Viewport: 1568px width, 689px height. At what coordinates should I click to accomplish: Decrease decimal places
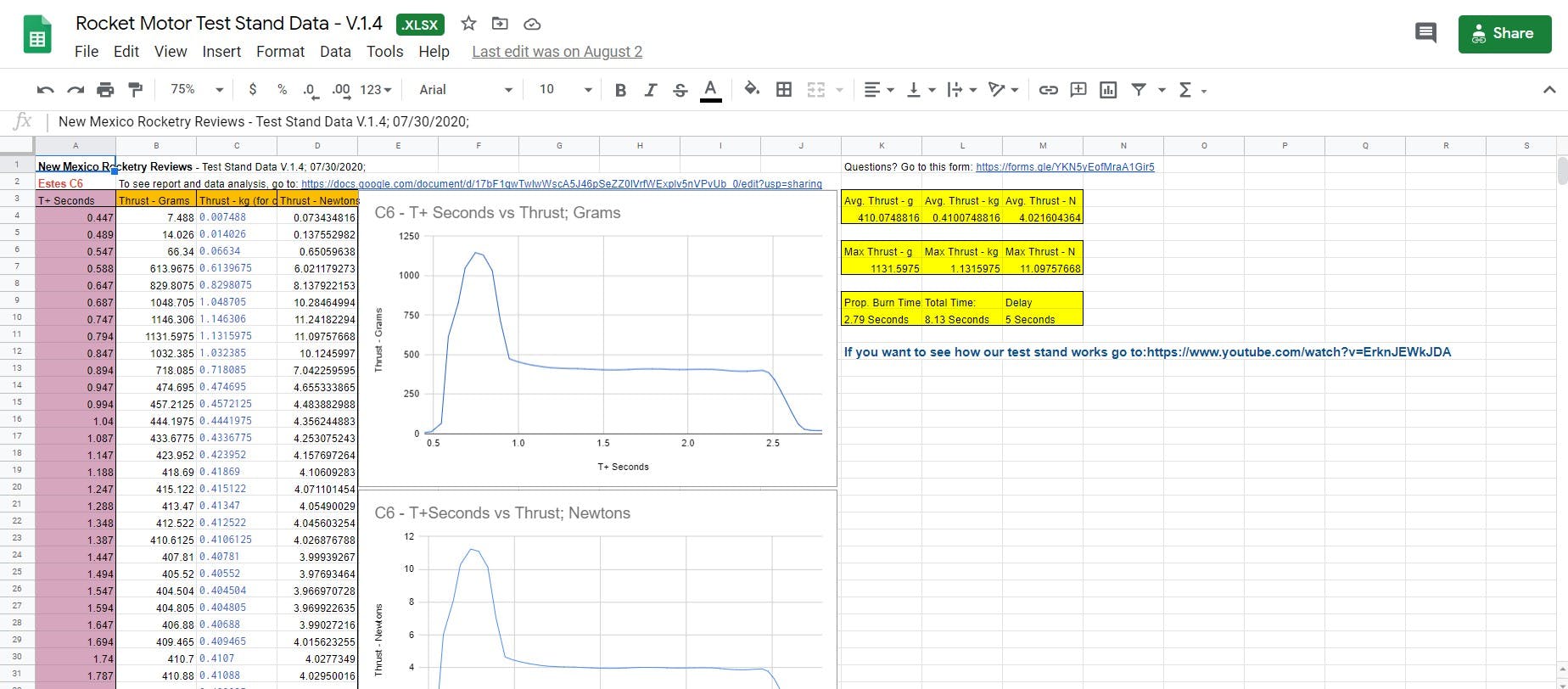click(311, 90)
